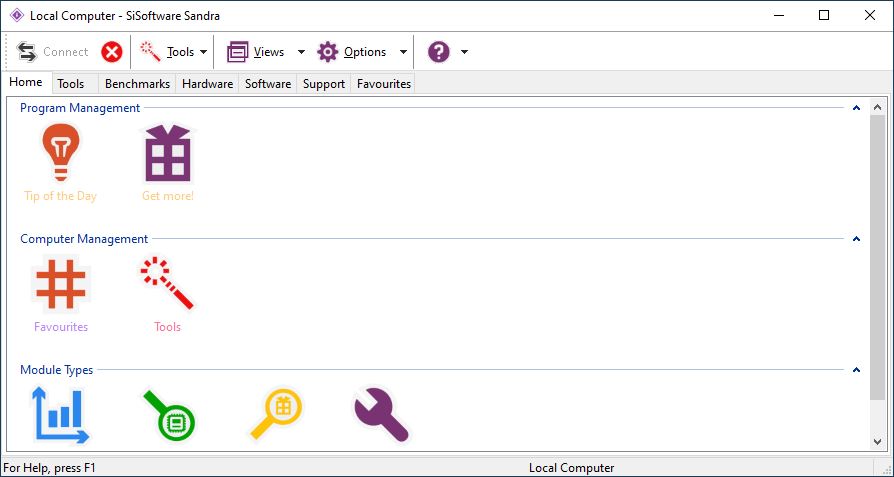The image size is (894, 477).
Task: Click the Program Management heading text
Action: coord(80,108)
